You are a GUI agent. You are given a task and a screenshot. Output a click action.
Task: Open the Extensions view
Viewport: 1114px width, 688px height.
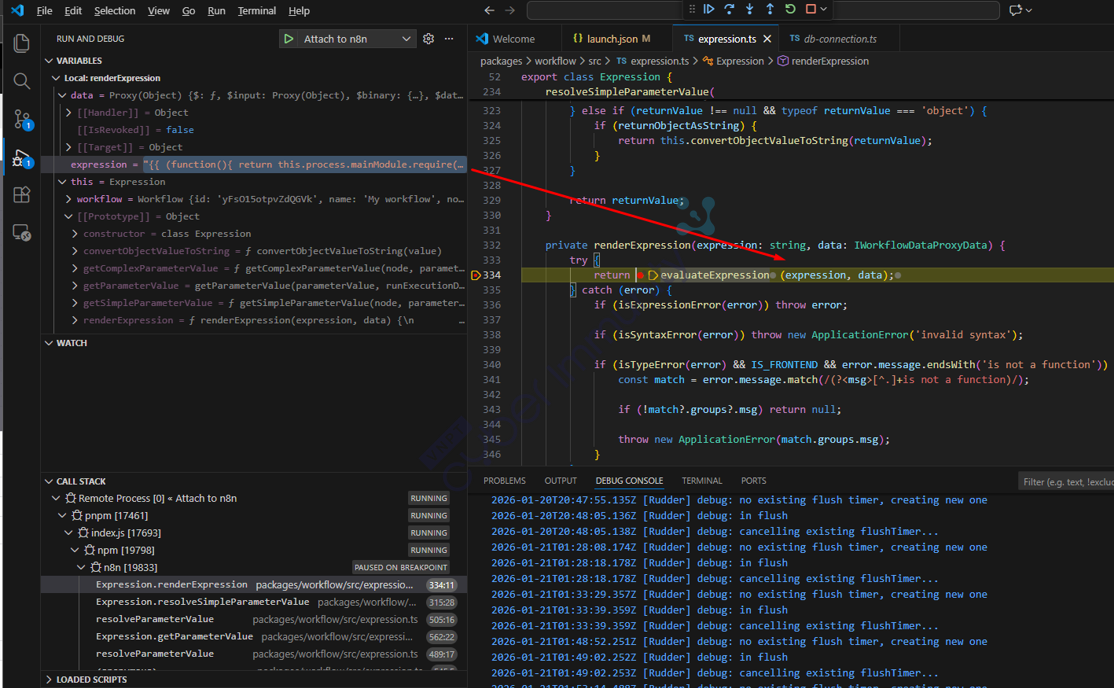coord(21,195)
